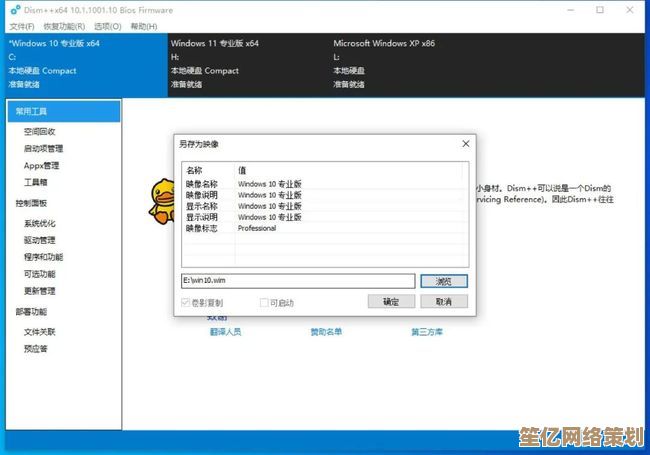Select the 显示名称 row

click(325, 206)
